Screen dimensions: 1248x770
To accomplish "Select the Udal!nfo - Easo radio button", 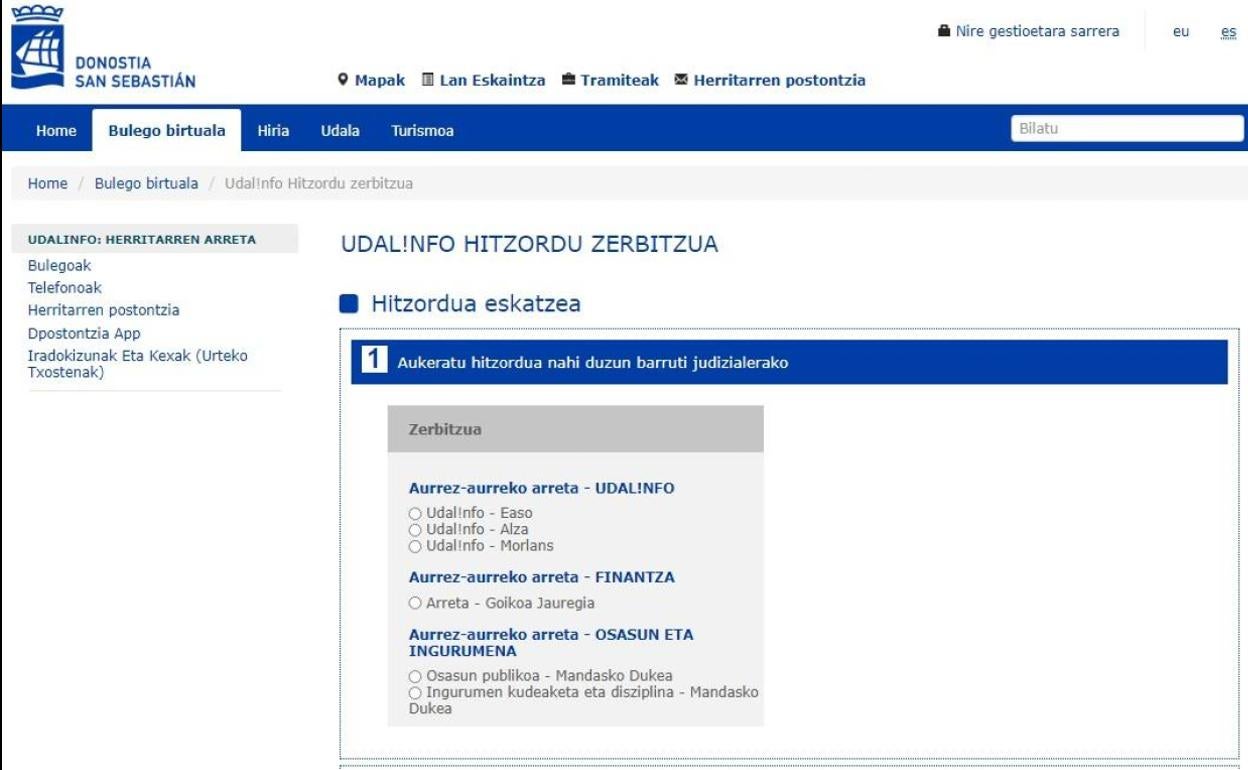I will 415,513.
